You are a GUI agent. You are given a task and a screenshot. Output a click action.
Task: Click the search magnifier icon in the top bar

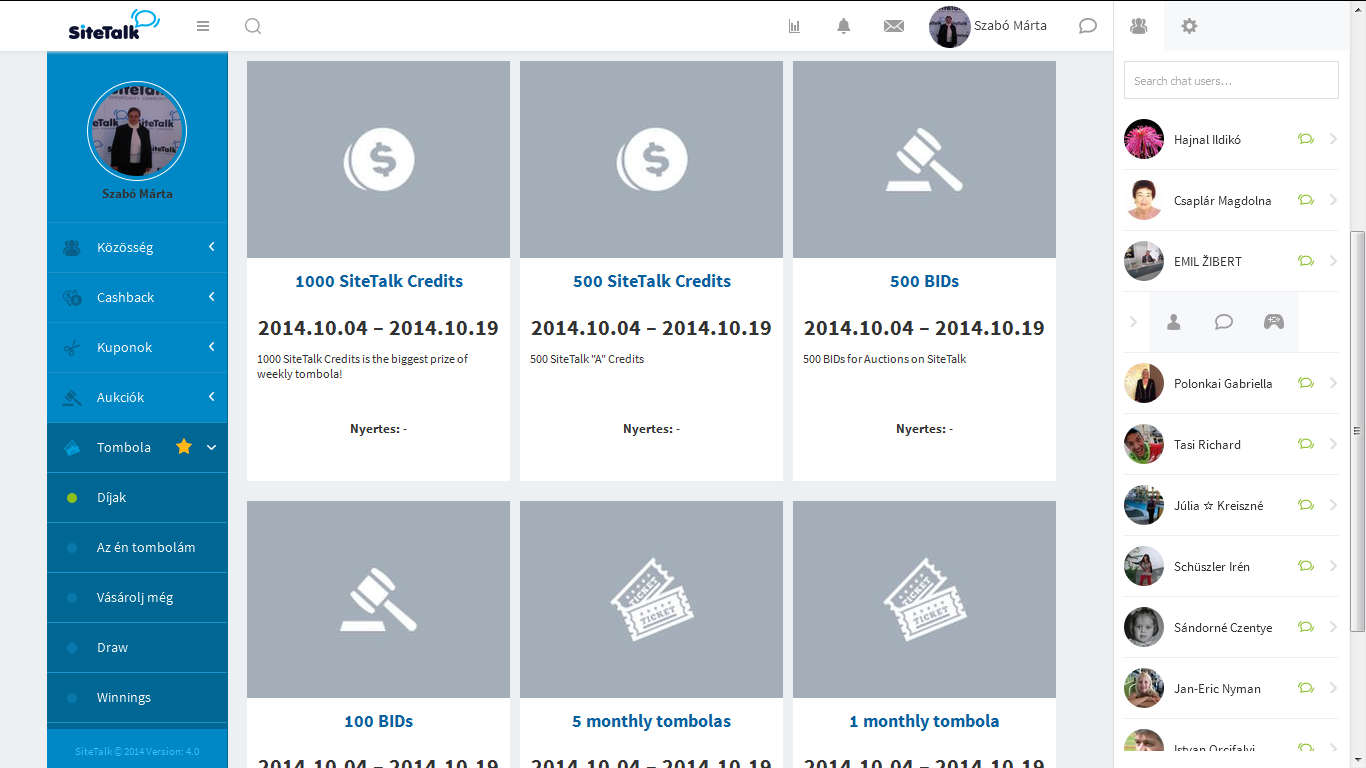[253, 26]
